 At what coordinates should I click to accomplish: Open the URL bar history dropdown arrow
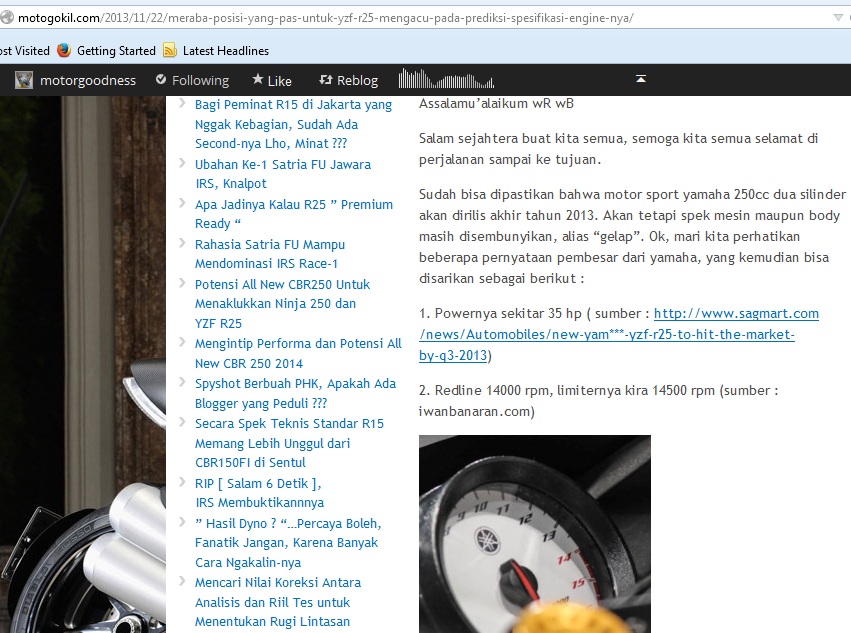[x=838, y=18]
